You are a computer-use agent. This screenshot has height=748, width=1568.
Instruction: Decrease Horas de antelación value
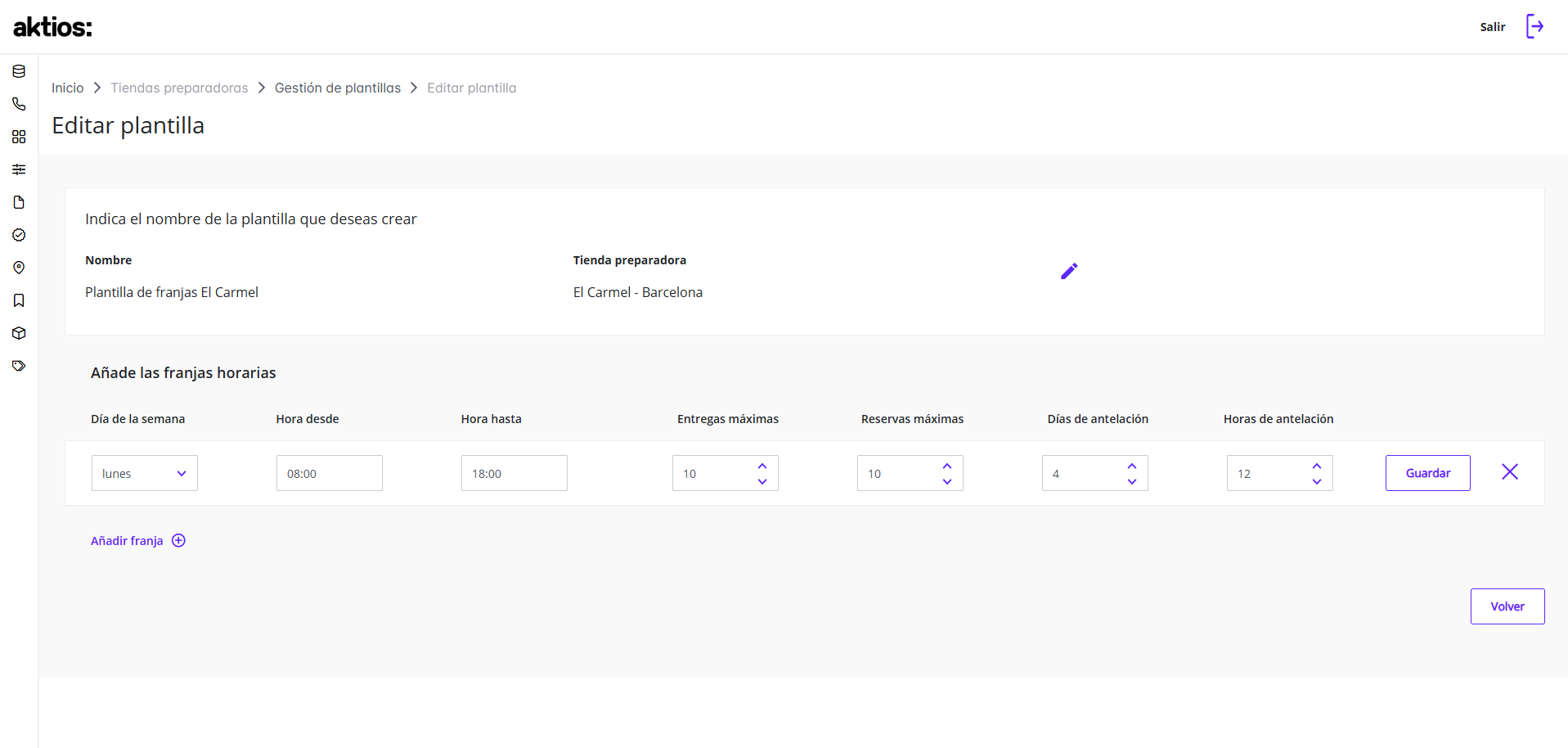coord(1317,481)
